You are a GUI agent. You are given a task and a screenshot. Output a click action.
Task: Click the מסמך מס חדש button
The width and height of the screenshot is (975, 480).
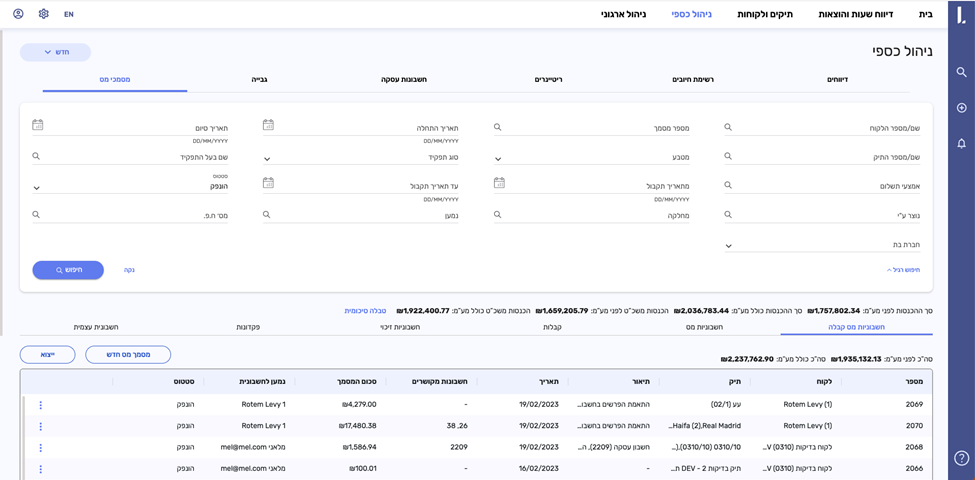[x=128, y=355]
